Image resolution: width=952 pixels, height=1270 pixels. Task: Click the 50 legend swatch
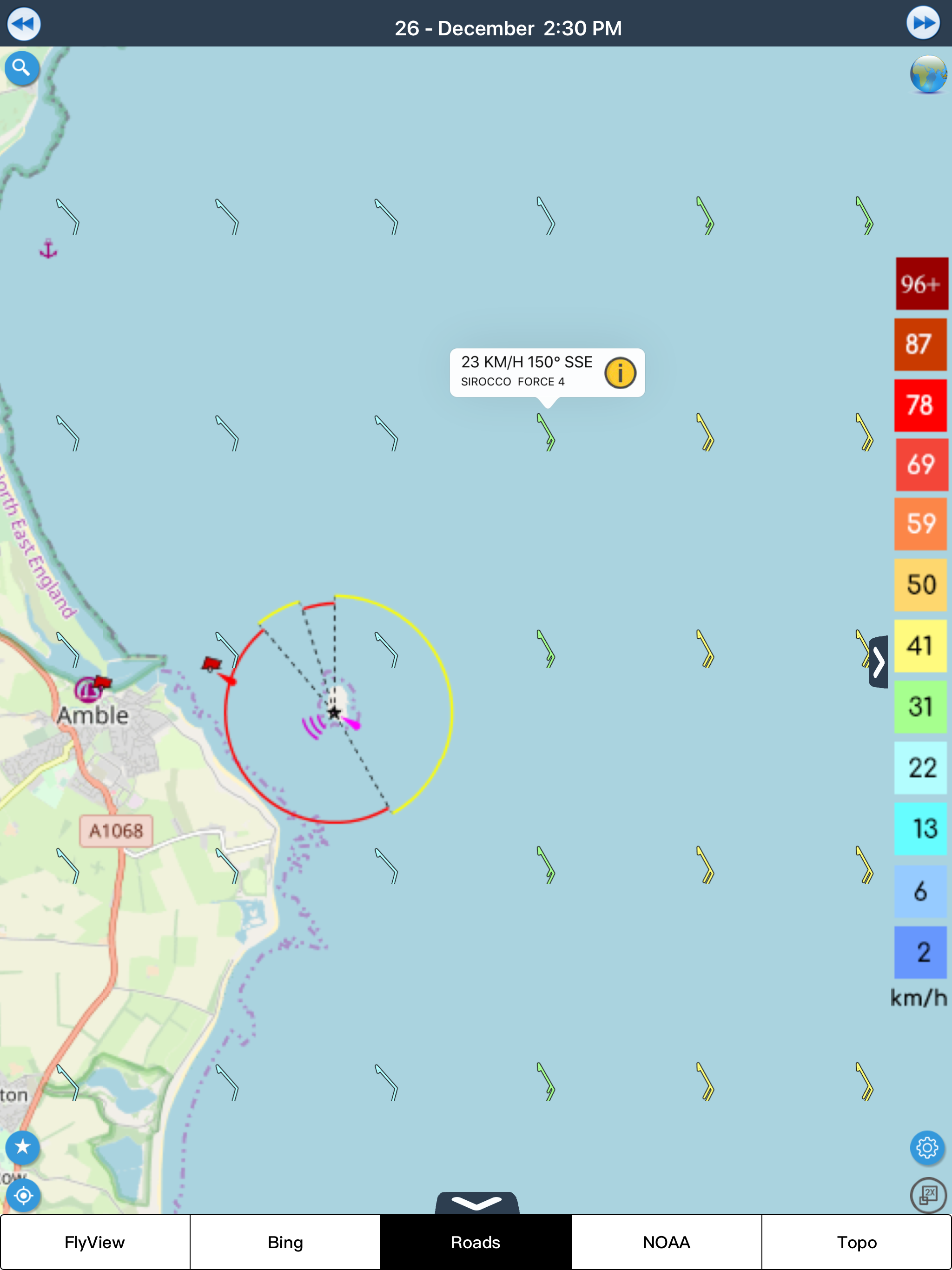(920, 584)
